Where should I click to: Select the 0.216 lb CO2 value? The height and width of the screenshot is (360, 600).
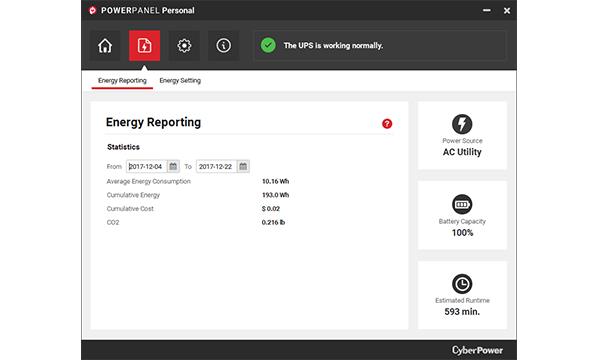(x=273, y=222)
